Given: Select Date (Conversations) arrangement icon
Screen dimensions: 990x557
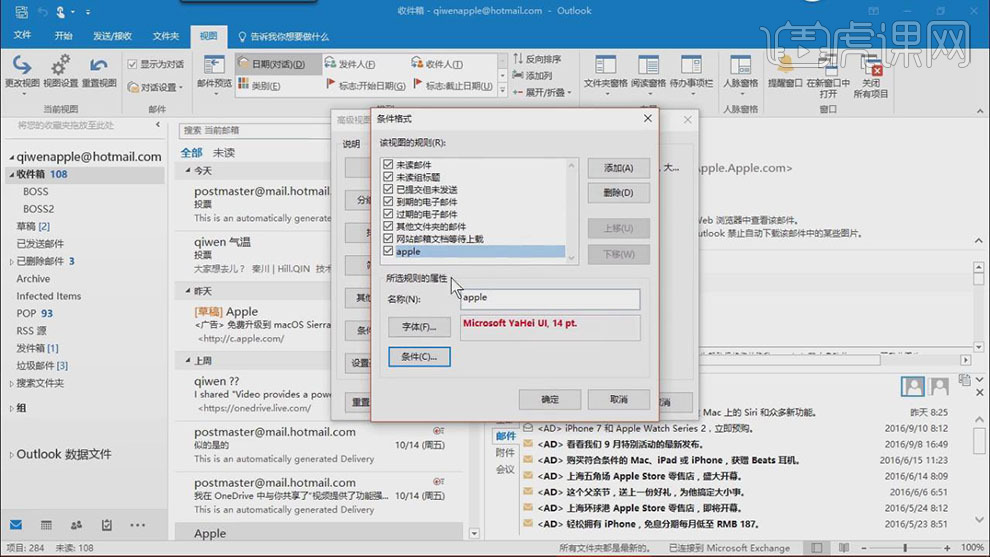Looking at the screenshot, I should coord(244,63).
